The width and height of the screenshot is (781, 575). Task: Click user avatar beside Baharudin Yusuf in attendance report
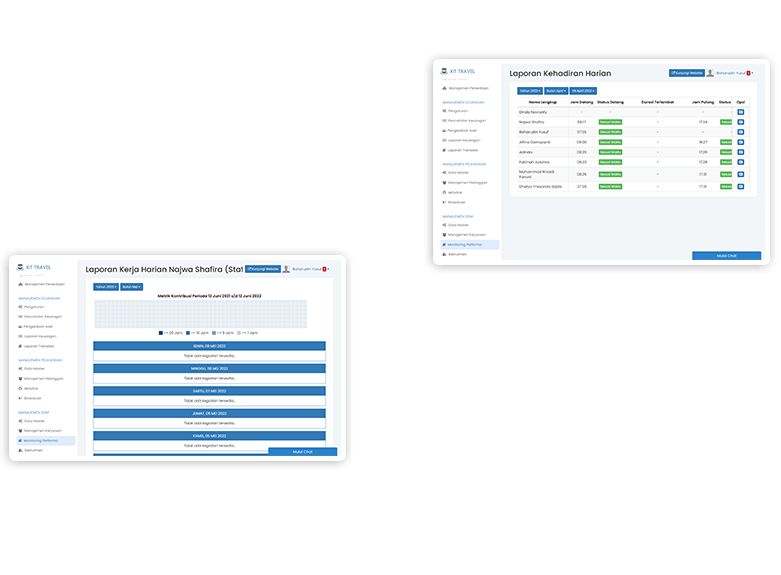[x=710, y=73]
